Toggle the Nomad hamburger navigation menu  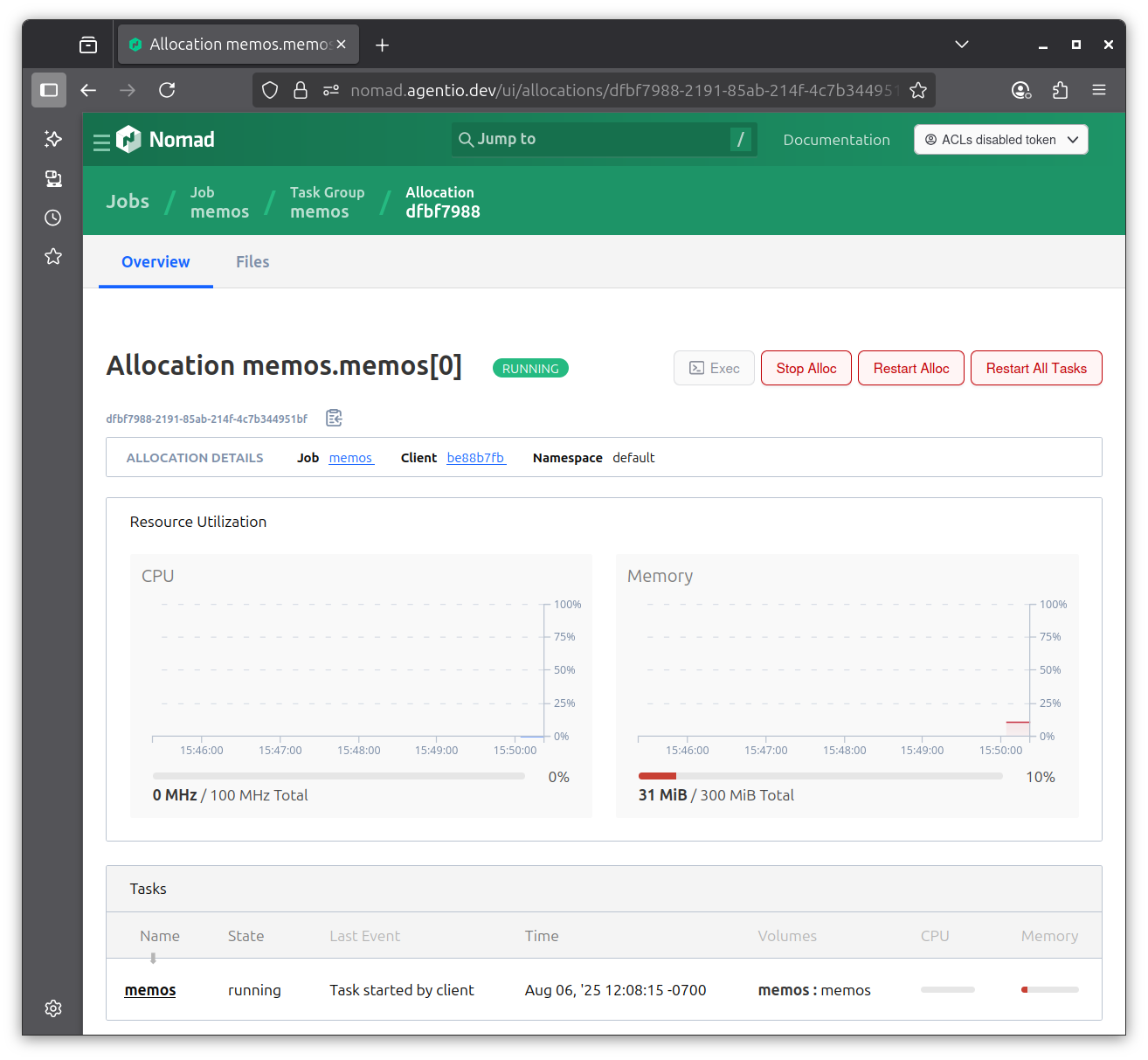(x=101, y=142)
